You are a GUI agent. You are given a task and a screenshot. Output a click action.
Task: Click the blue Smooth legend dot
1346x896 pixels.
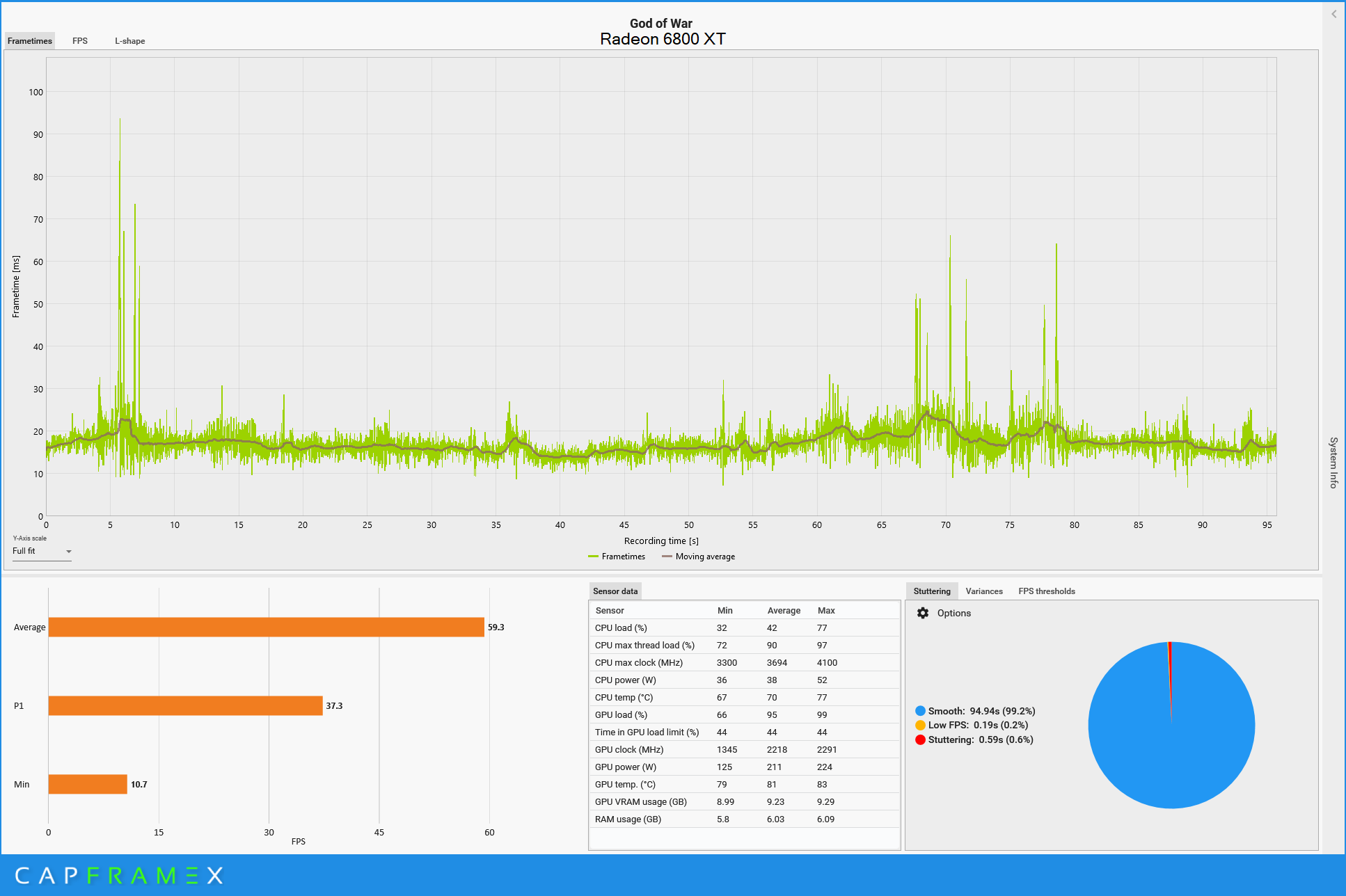920,711
